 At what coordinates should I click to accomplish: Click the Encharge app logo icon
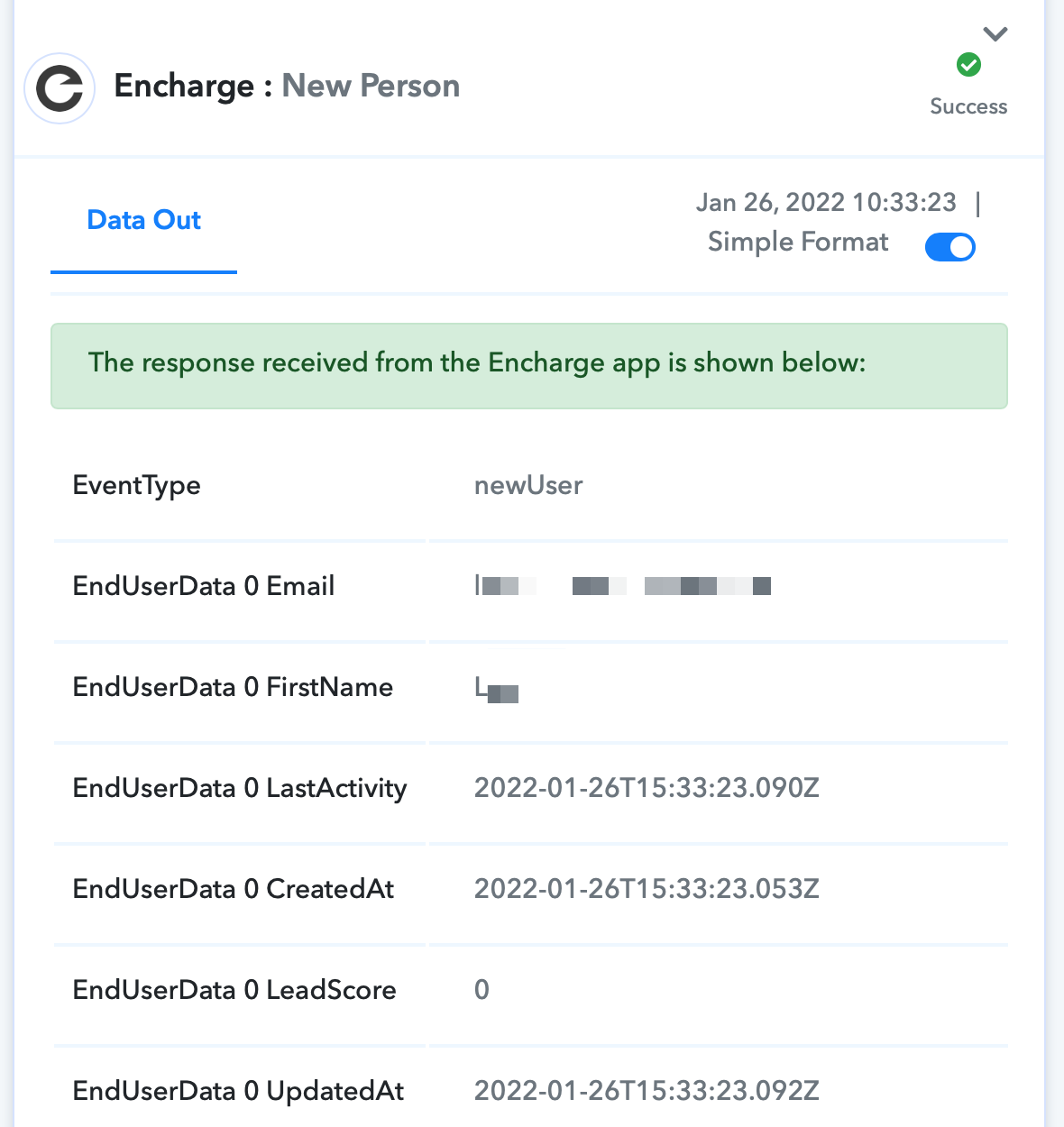coord(60,88)
